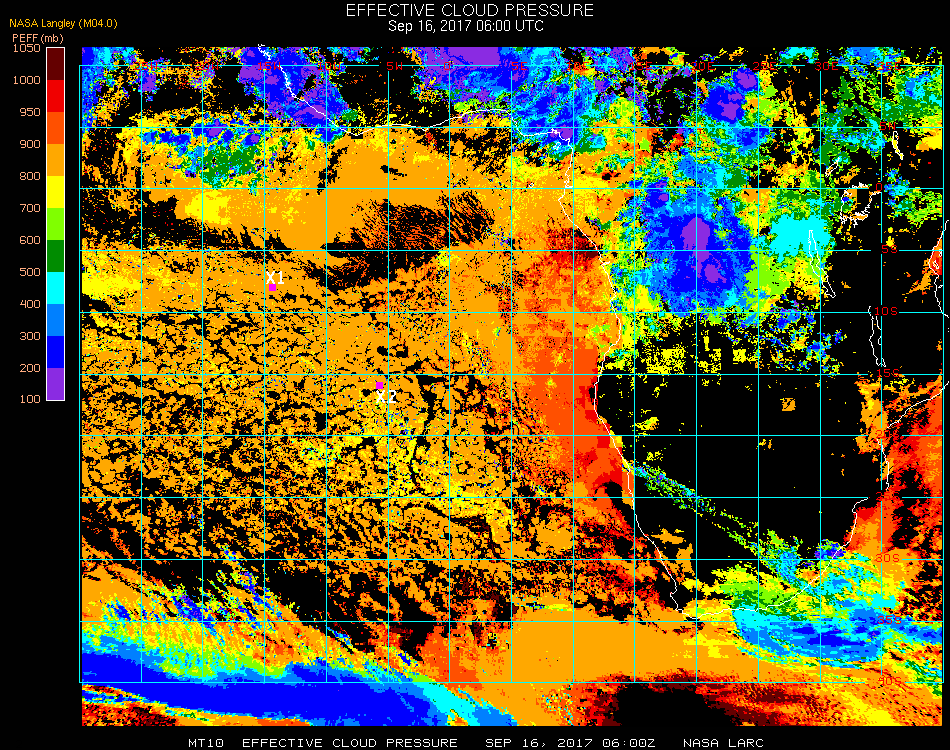
Task: Click the '900' legend value
Action: [30, 144]
